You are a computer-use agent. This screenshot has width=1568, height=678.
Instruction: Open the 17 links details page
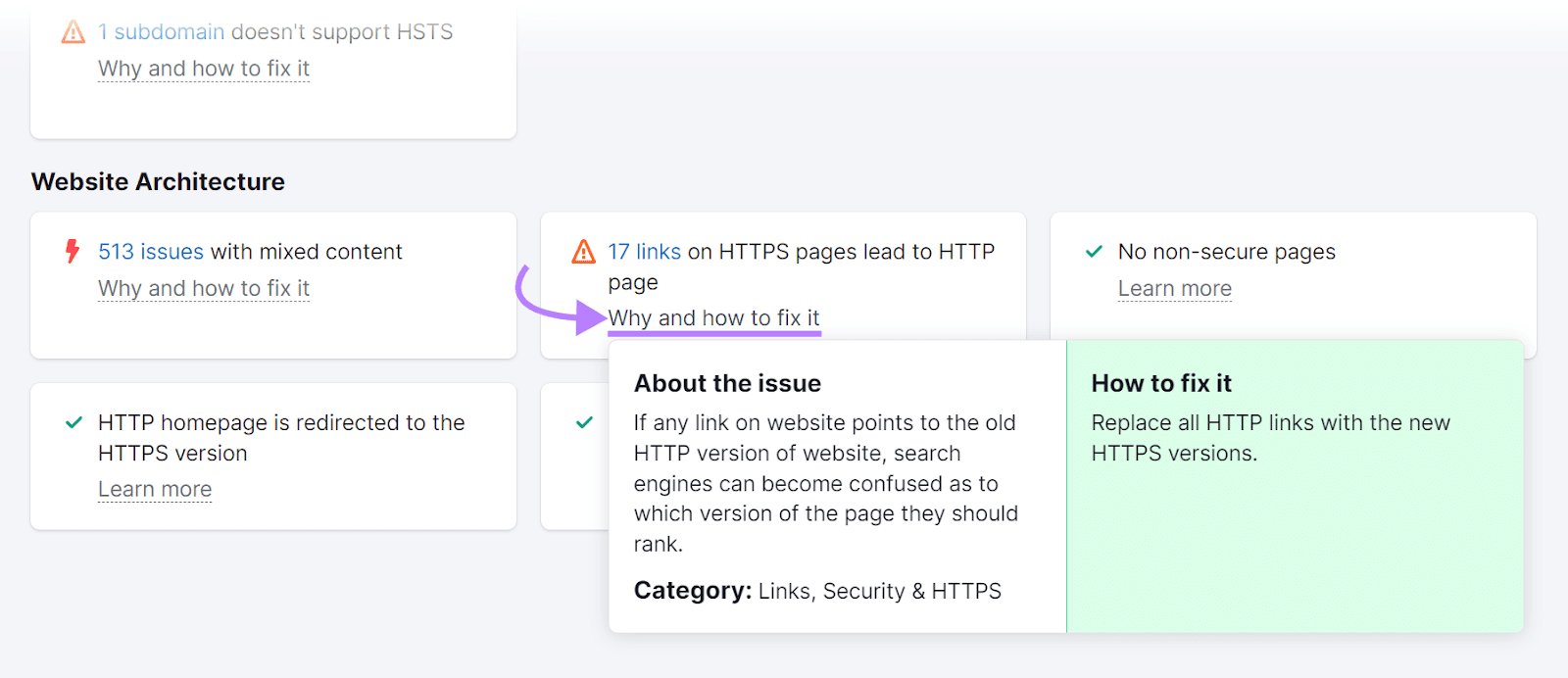[x=644, y=252]
